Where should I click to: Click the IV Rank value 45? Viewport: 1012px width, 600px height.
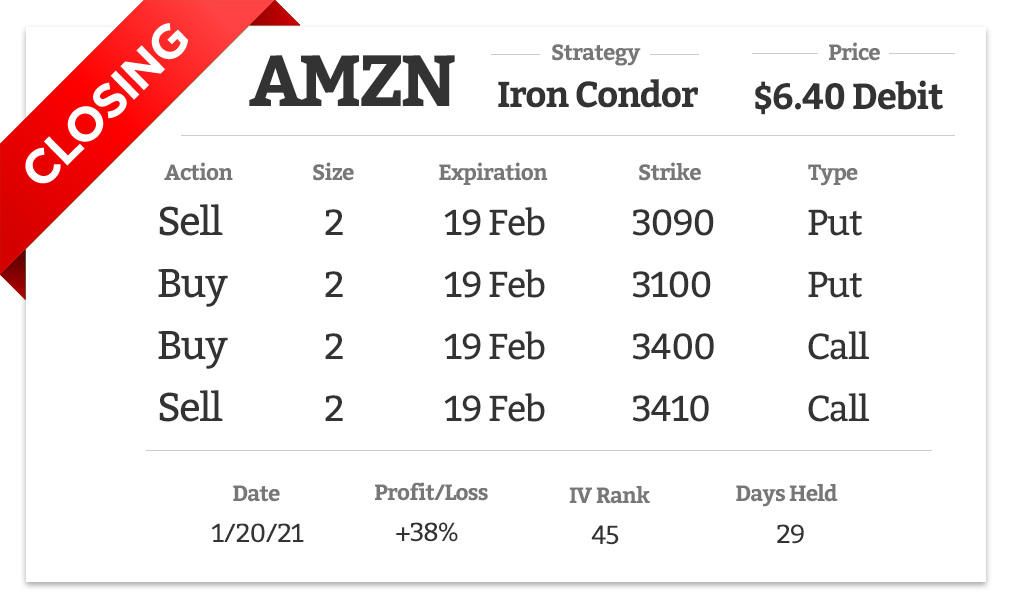[x=605, y=535]
